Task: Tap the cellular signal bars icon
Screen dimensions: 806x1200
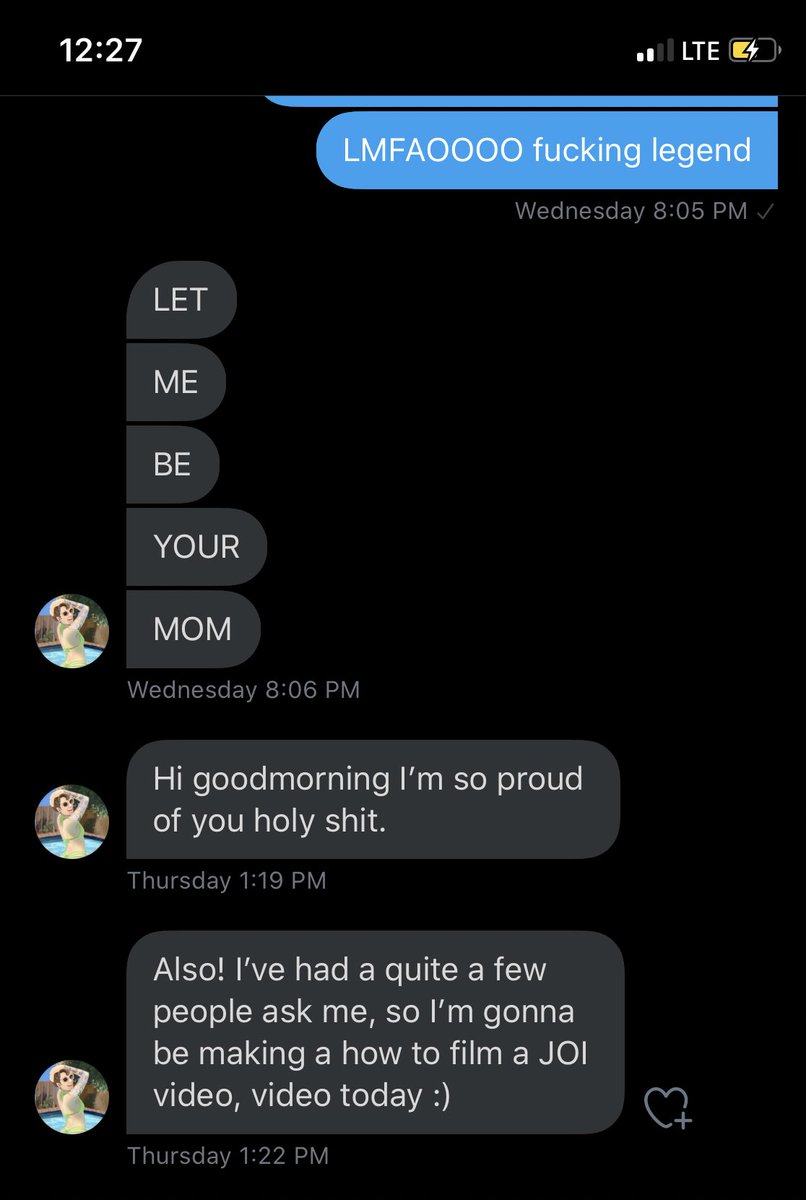Action: tap(655, 51)
